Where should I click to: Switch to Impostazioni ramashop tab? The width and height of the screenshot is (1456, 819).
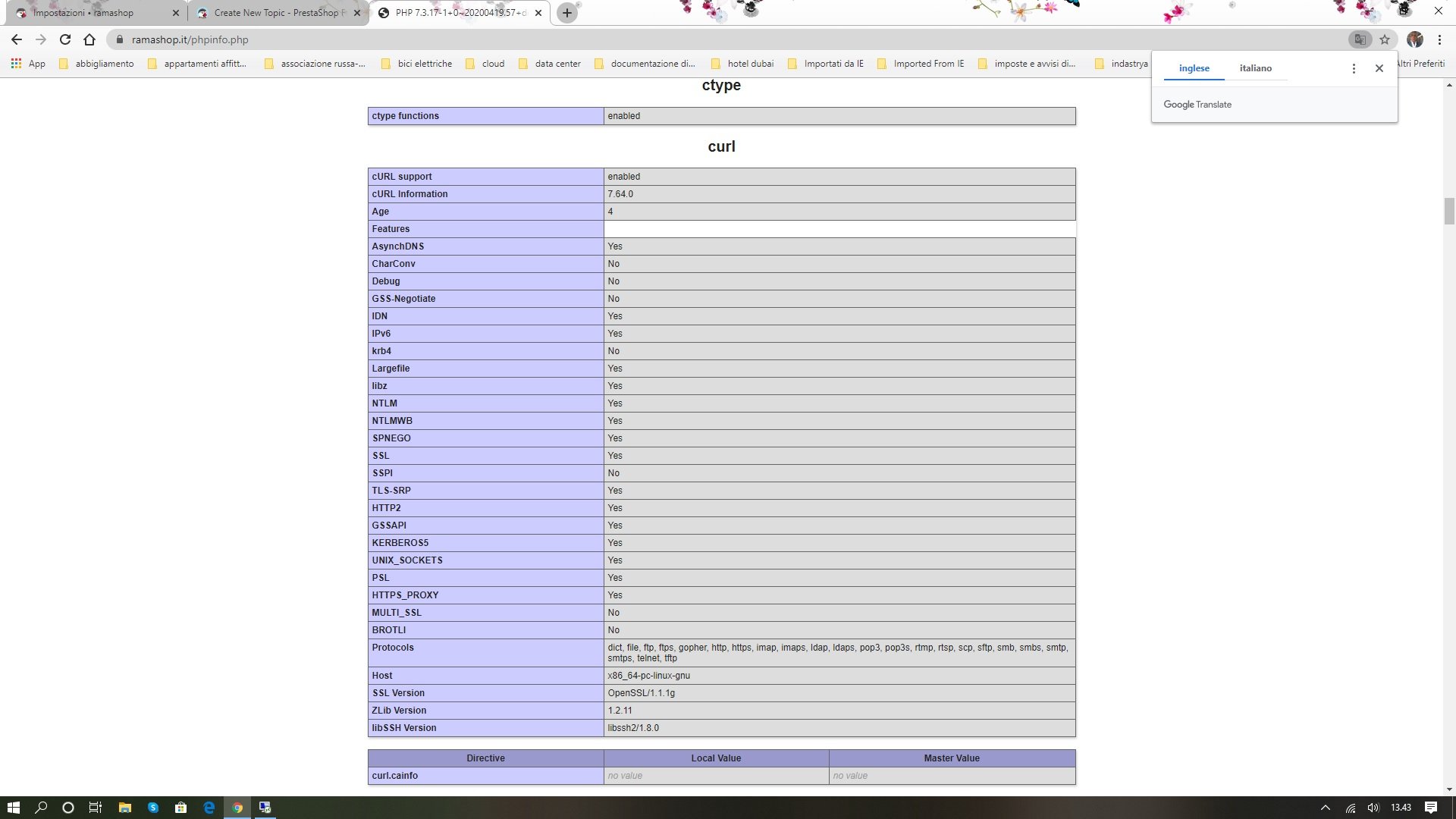[x=83, y=13]
